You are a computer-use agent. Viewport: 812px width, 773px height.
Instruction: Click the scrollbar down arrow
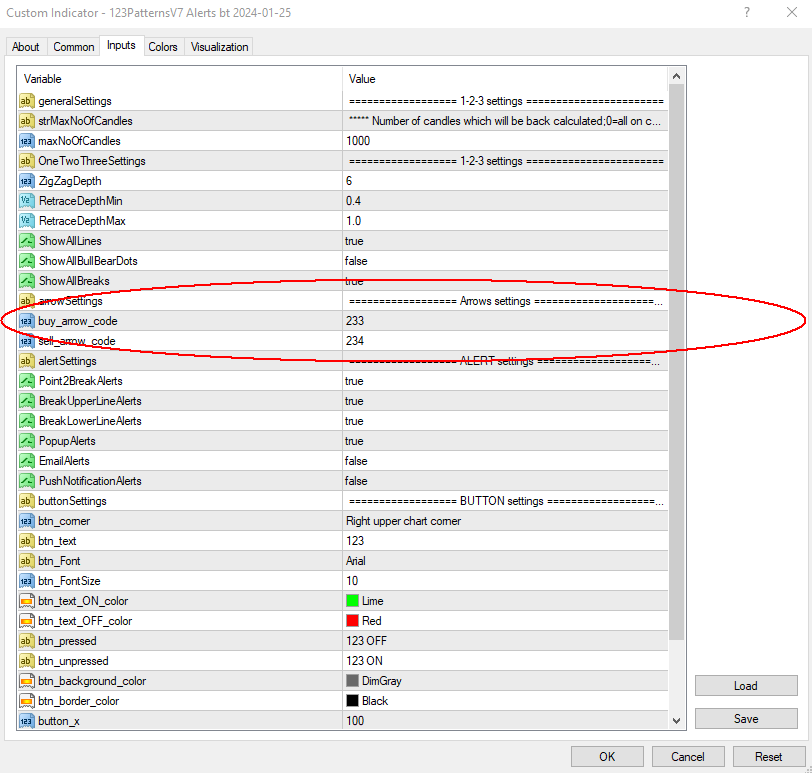point(676,721)
